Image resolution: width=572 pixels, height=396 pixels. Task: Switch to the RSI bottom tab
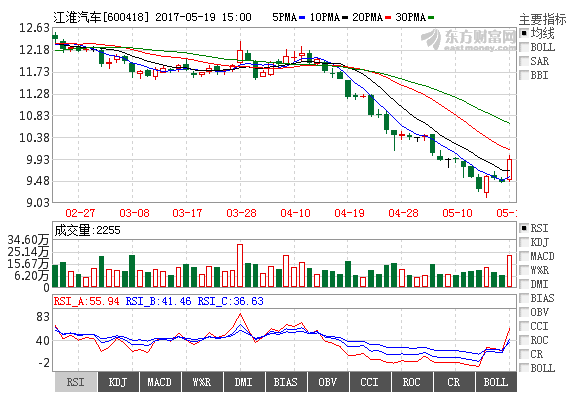click(76, 382)
